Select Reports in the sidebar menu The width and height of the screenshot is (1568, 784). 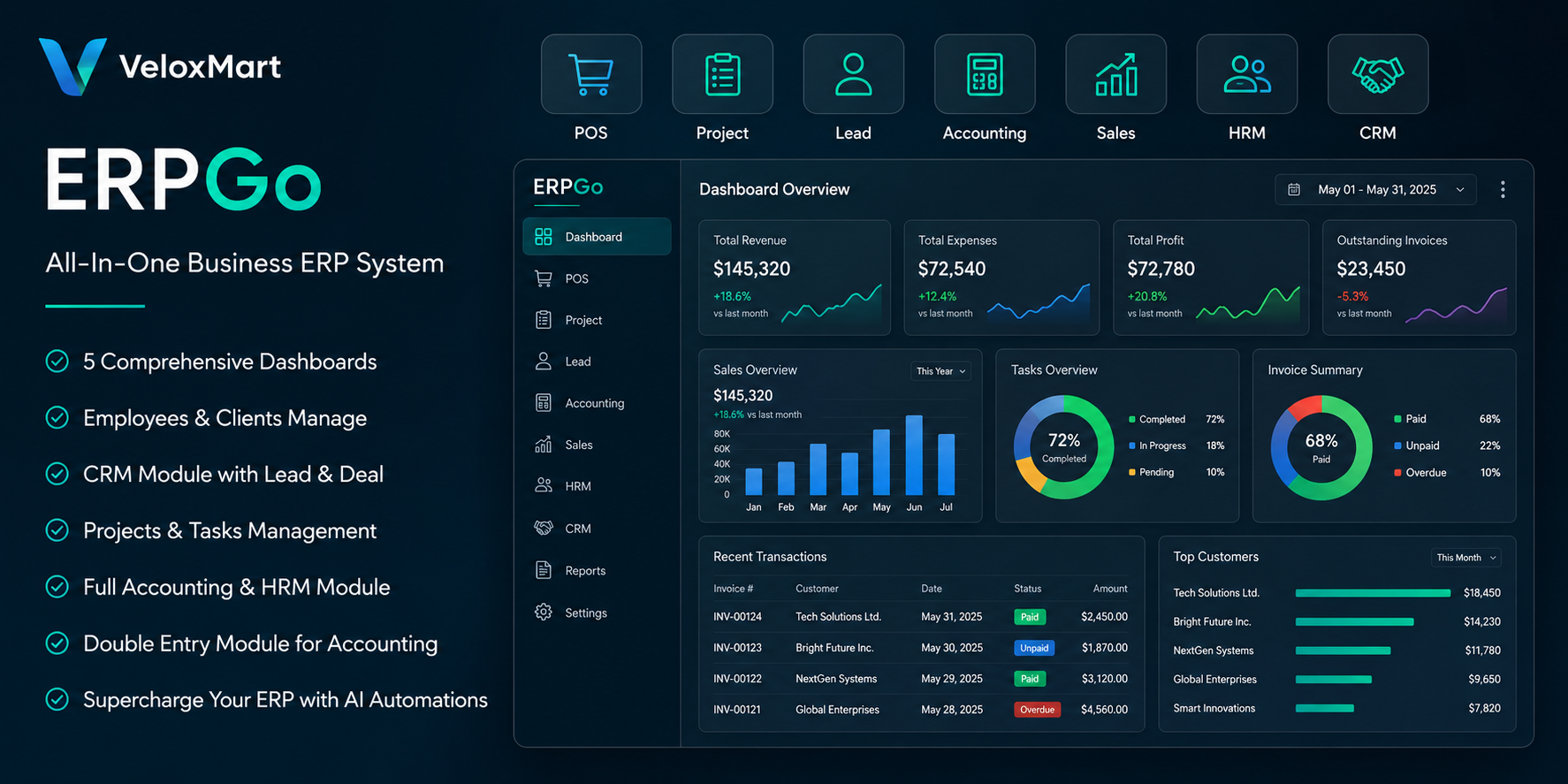(597, 571)
